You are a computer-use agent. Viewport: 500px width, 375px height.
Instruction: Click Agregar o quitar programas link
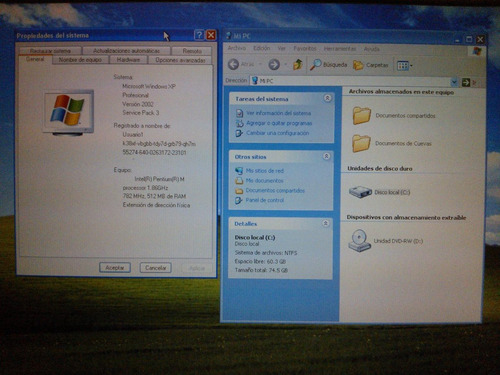(279, 123)
